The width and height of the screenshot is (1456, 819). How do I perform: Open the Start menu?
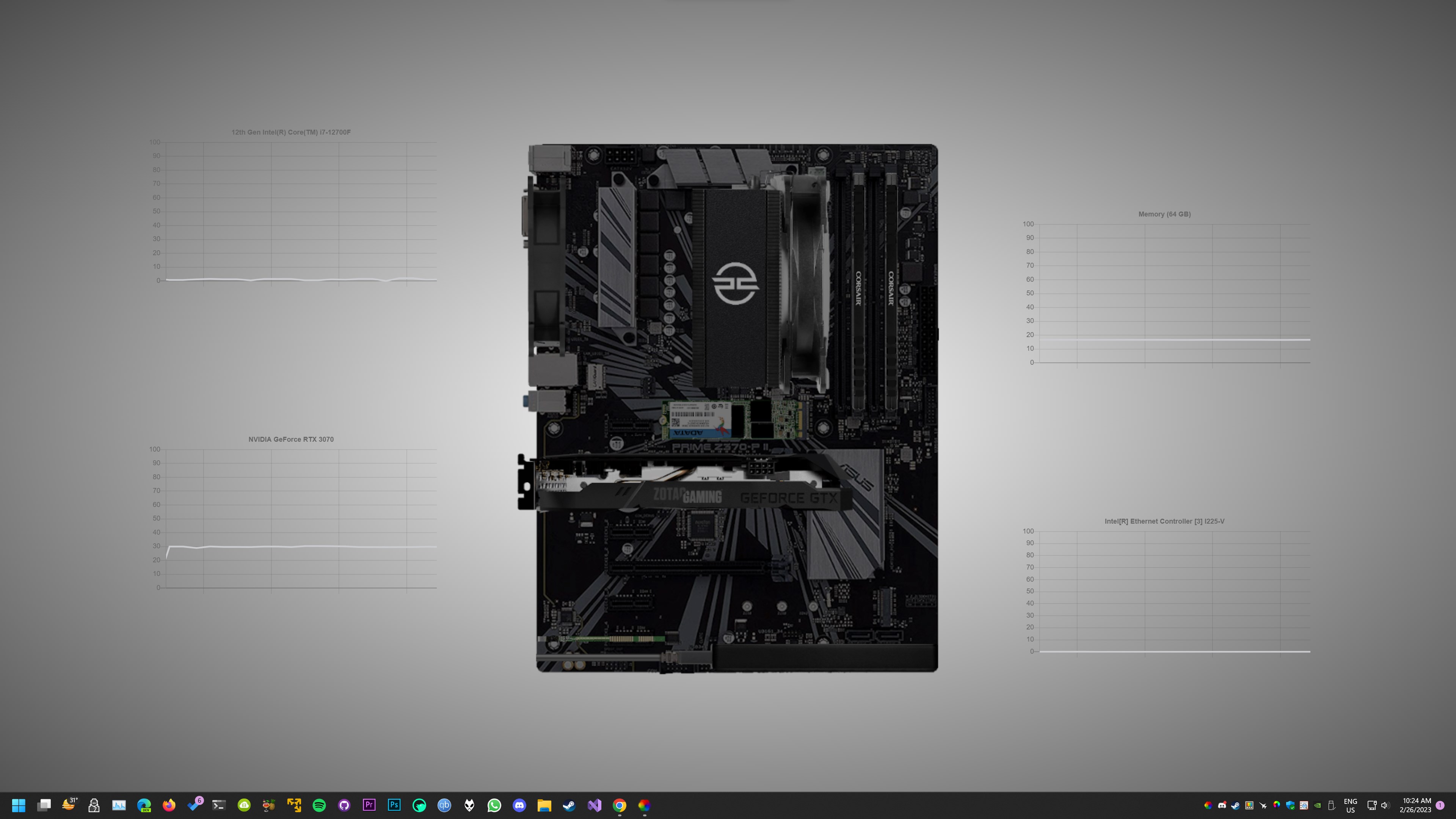(x=19, y=805)
